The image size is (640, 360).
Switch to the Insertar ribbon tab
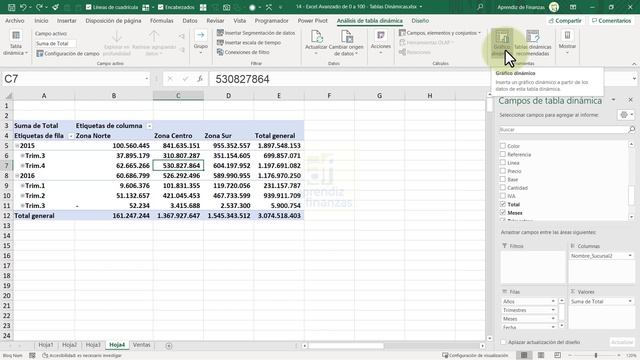67,20
